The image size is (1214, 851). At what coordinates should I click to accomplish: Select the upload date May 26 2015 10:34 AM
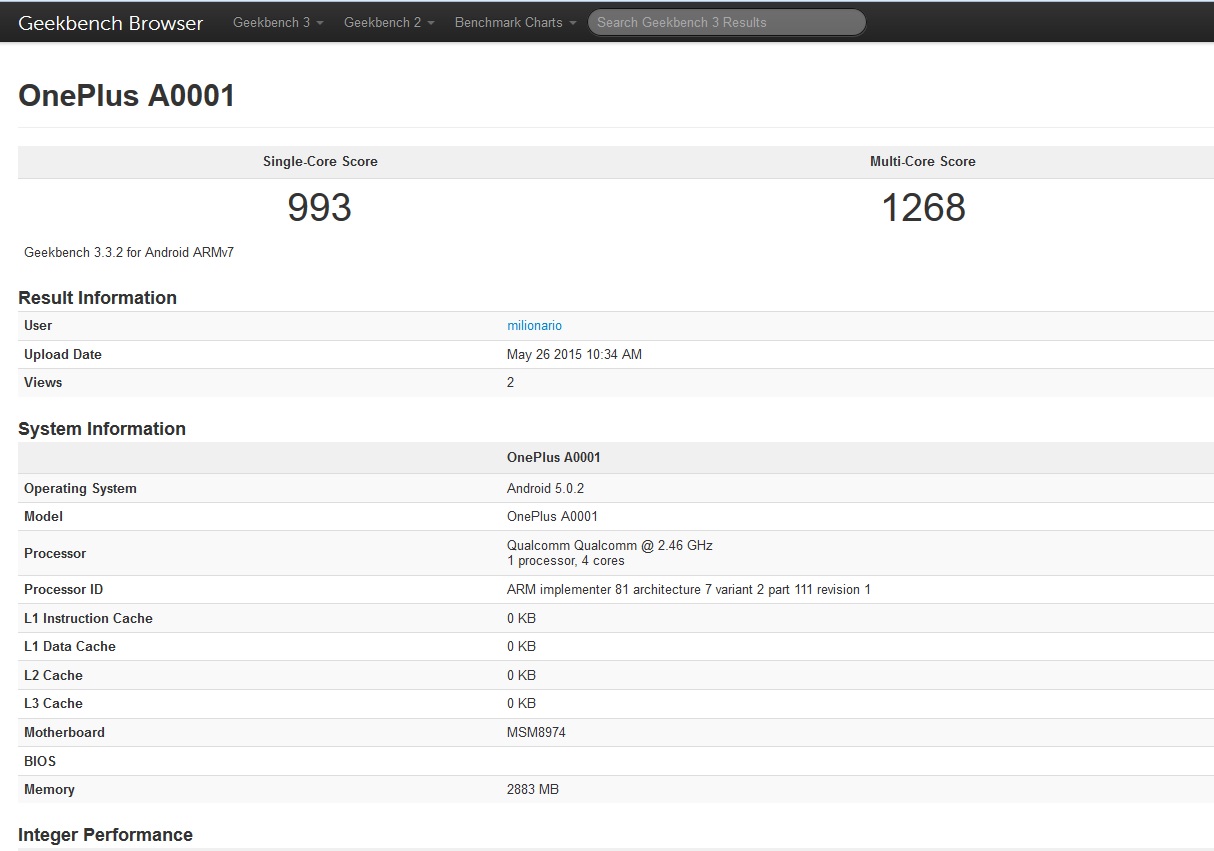[574, 355]
